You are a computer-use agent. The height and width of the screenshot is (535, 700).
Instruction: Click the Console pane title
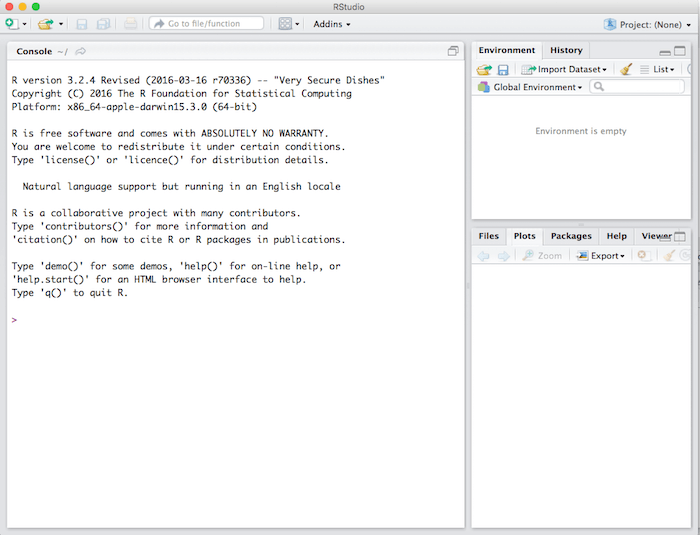click(x=34, y=51)
